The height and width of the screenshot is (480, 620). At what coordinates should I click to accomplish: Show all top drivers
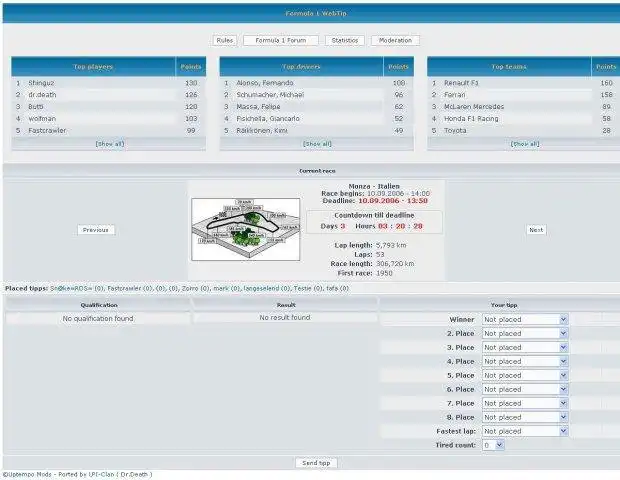coord(317,144)
